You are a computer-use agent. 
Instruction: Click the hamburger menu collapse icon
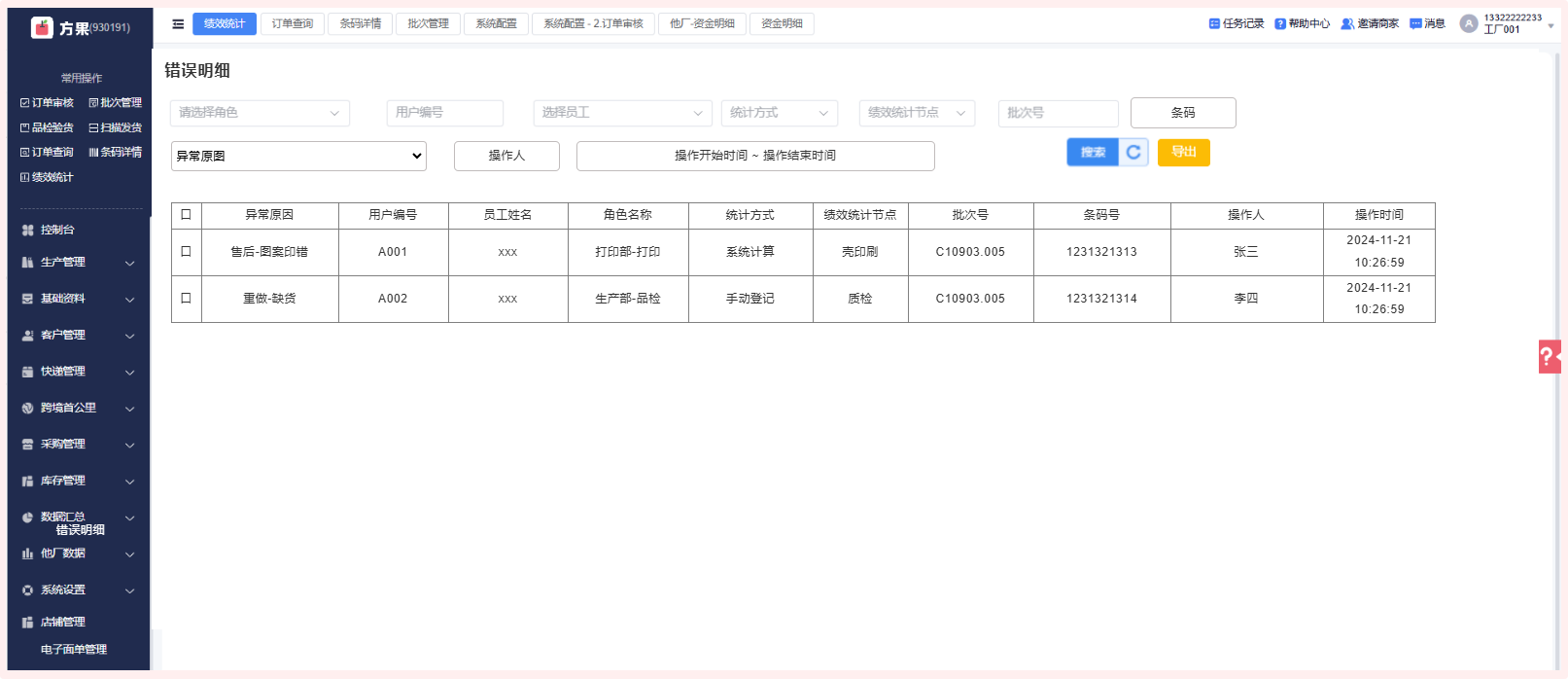click(178, 24)
